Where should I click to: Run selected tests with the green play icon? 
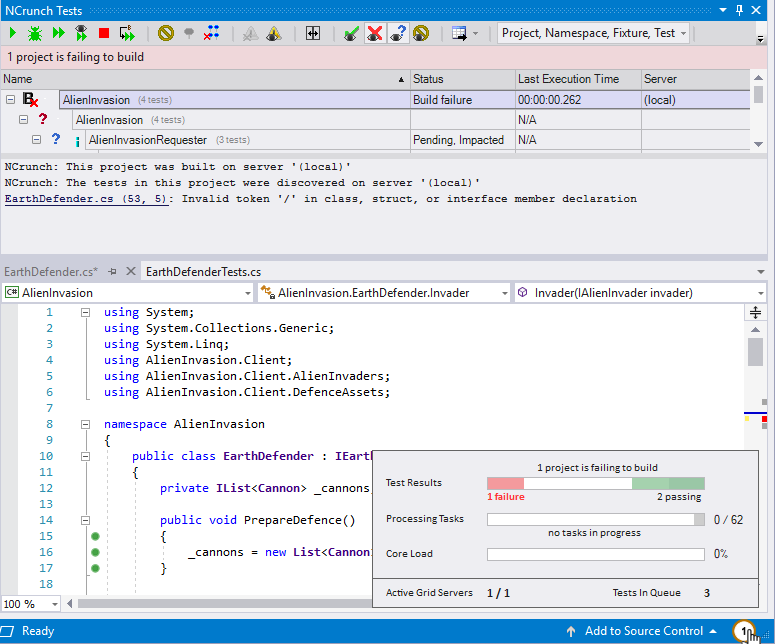coord(13,33)
